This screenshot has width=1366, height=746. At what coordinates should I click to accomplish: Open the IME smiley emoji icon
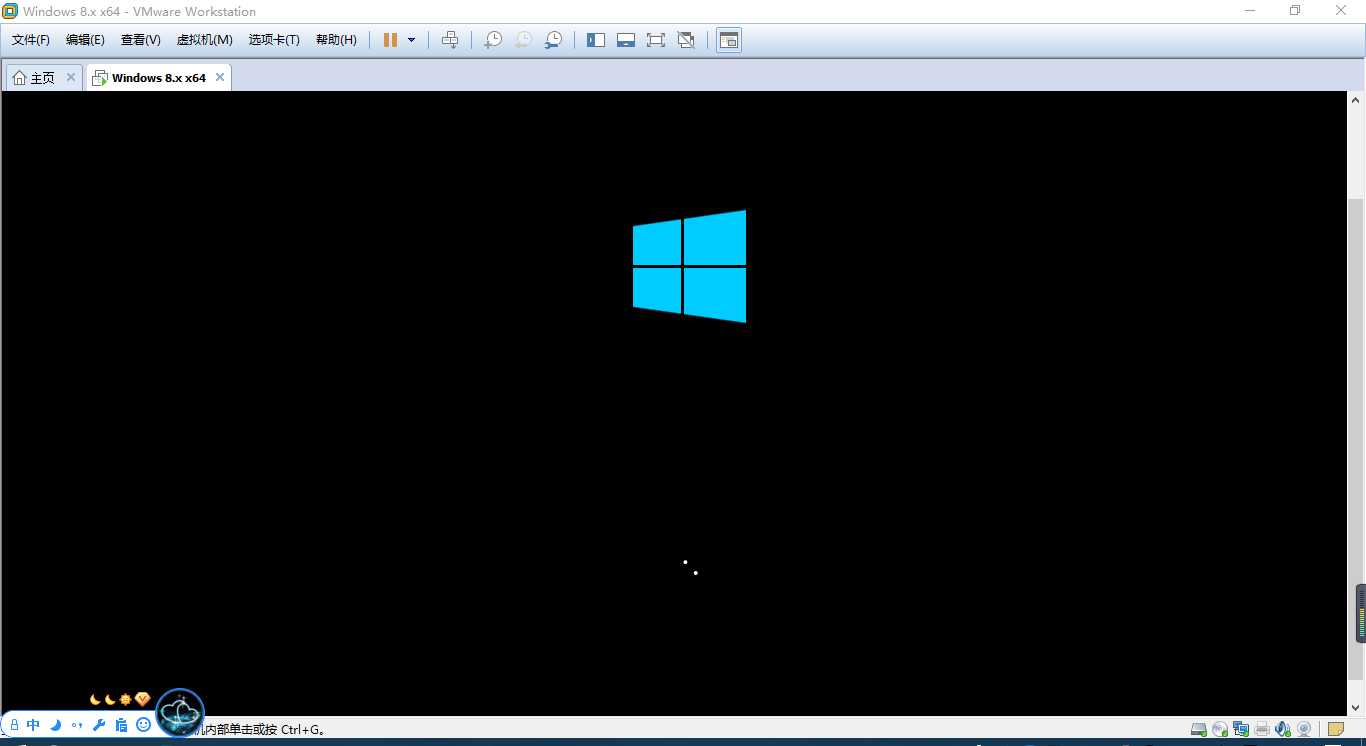tap(143, 725)
